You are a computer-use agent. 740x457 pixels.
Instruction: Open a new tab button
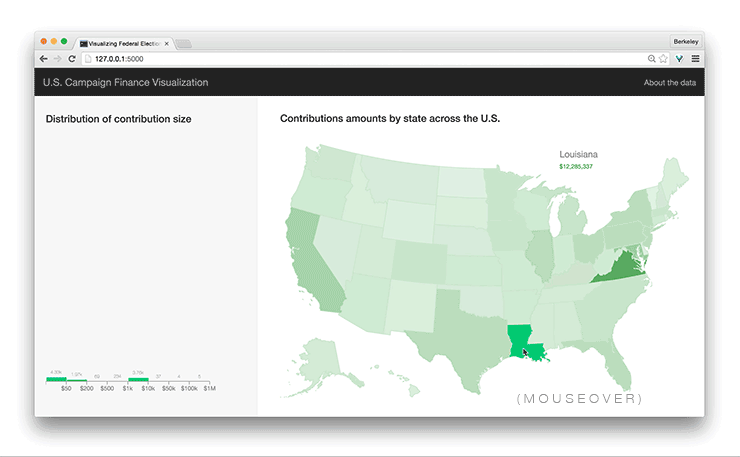[x=185, y=44]
